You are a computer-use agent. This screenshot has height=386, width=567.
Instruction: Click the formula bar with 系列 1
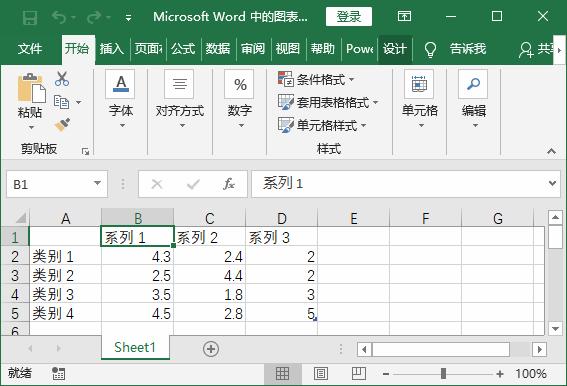(x=399, y=184)
